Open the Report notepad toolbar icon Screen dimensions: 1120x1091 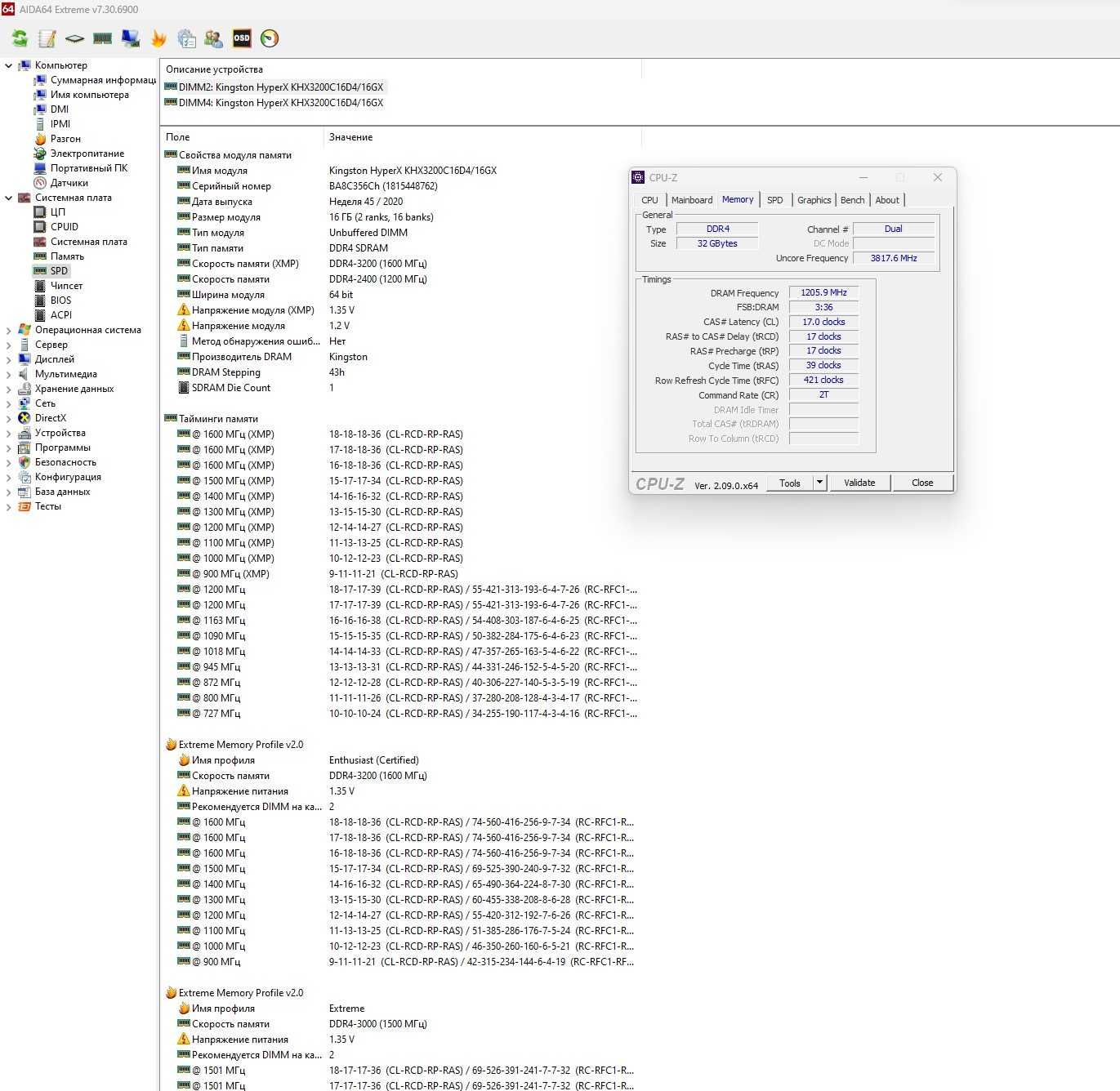tap(47, 38)
